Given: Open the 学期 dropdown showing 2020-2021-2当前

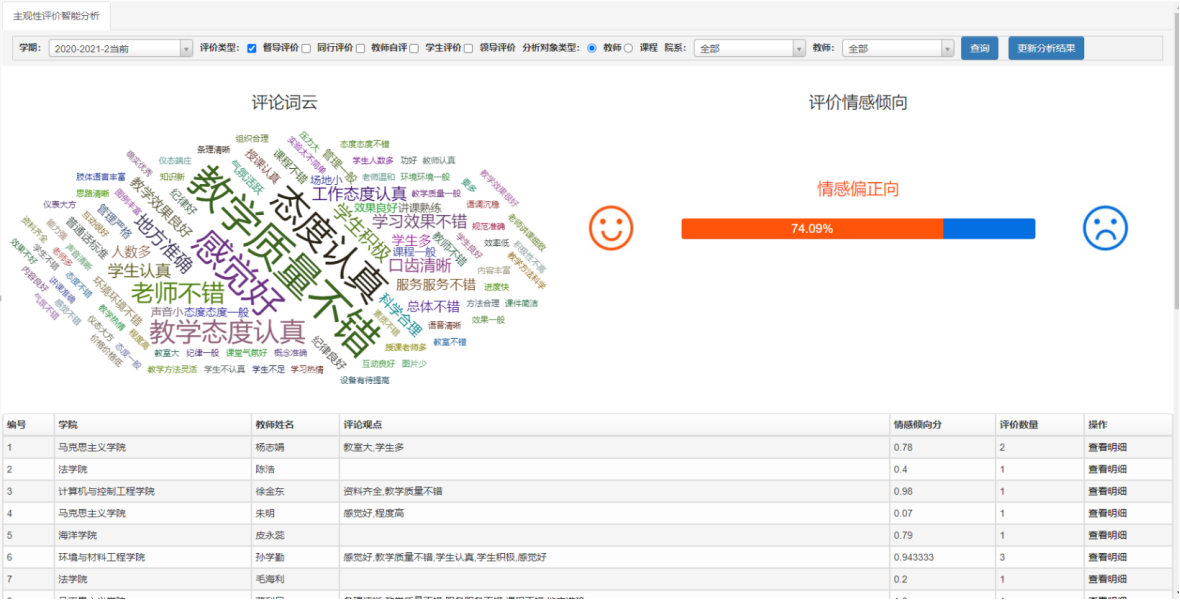Looking at the screenshot, I should click(x=121, y=48).
